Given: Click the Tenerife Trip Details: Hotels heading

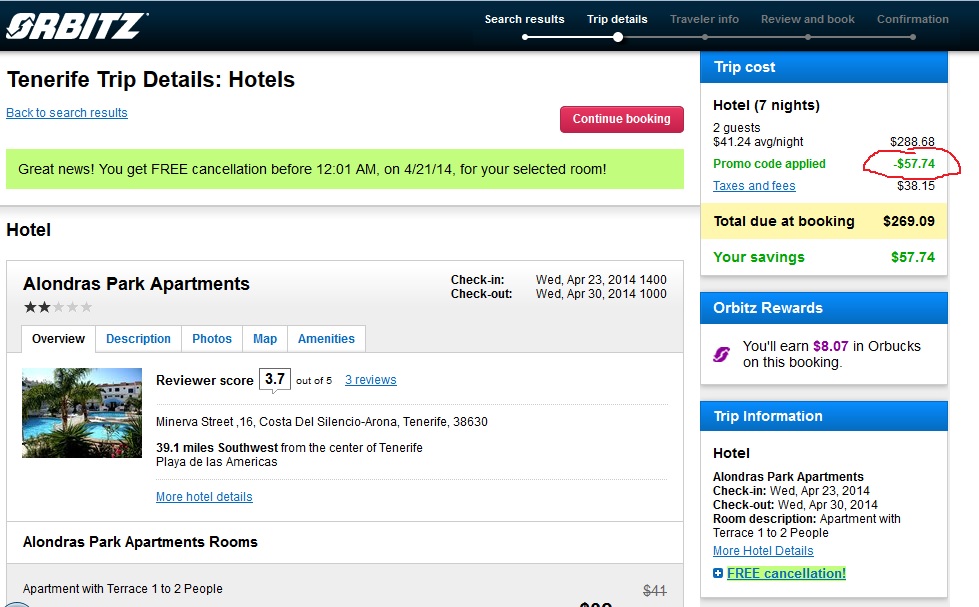Looking at the screenshot, I should pyautogui.click(x=150, y=80).
